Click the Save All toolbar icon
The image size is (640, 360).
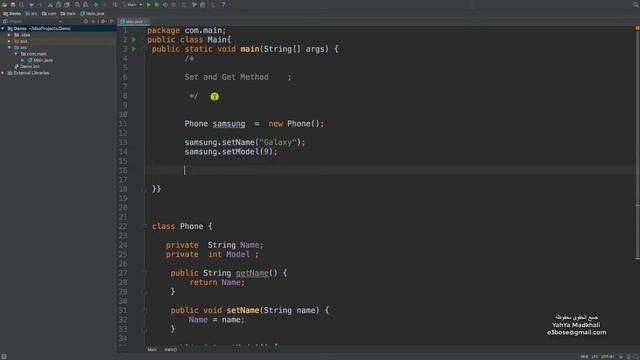click(x=13, y=4)
